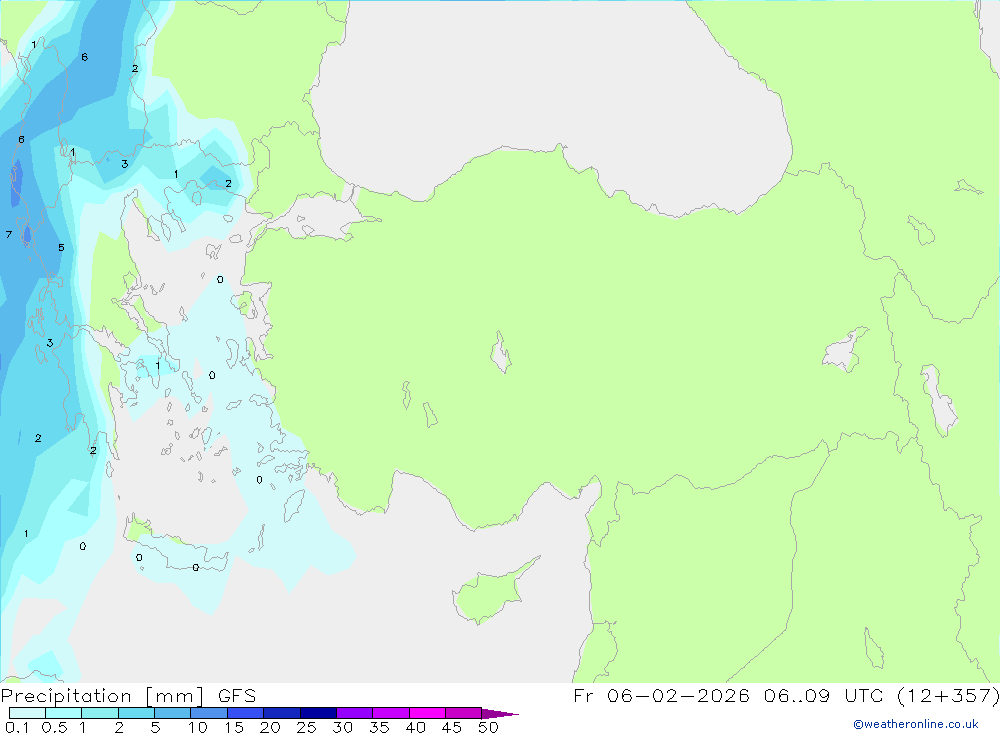This screenshot has height=733, width=1000.
Task: Select the 30–35 mm legend color swatch
Action: point(355,713)
